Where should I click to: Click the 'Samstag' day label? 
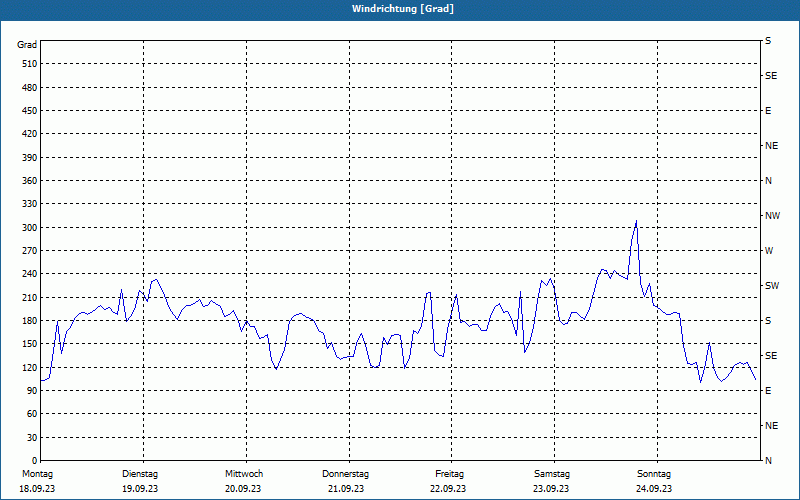click(552, 474)
